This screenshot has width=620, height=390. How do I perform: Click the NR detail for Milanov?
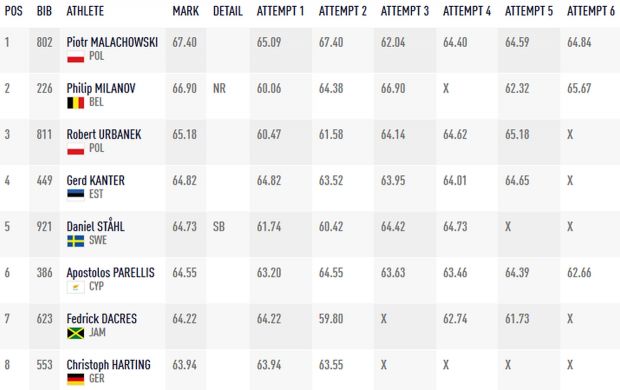tap(219, 88)
